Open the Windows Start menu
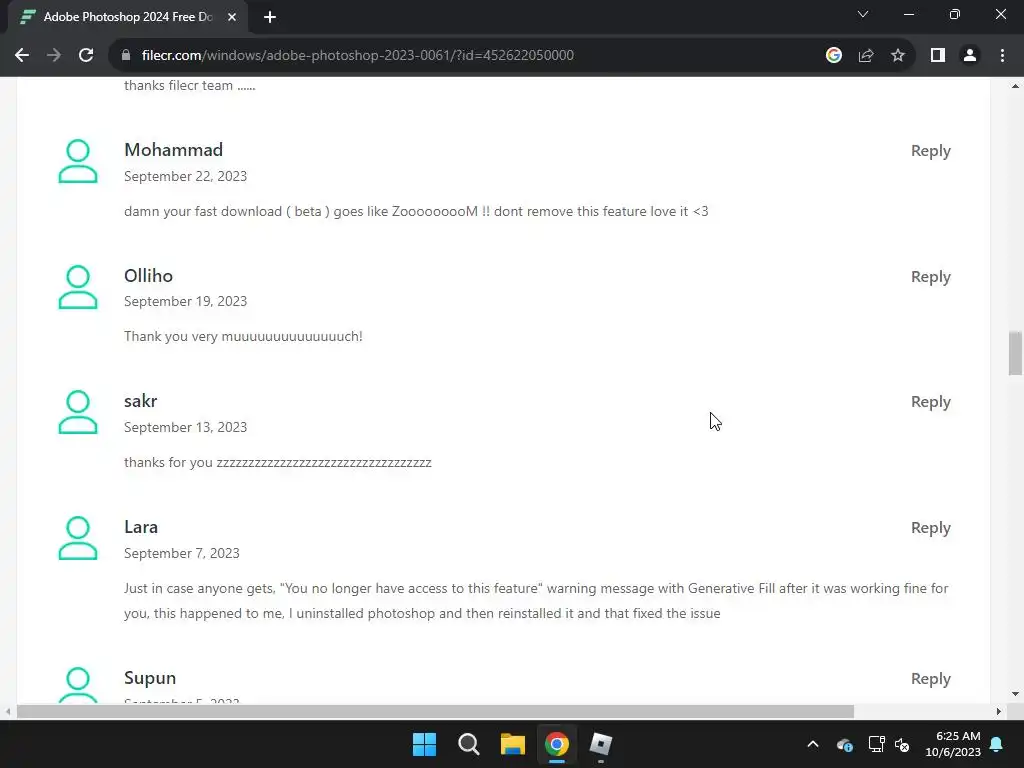This screenshot has height=768, width=1024. 424,744
